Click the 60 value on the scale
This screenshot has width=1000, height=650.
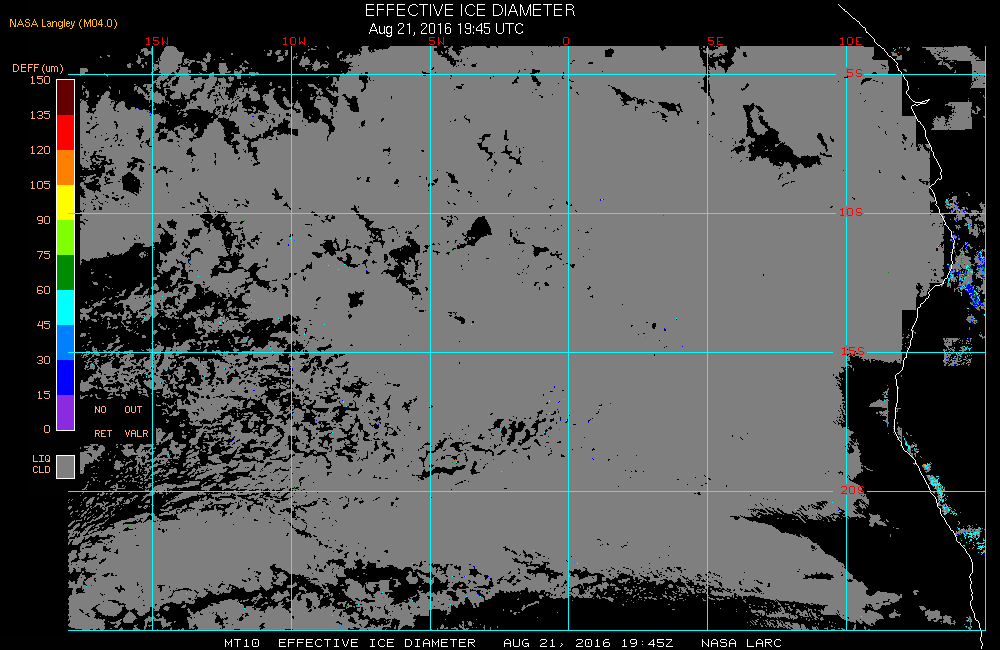click(43, 290)
